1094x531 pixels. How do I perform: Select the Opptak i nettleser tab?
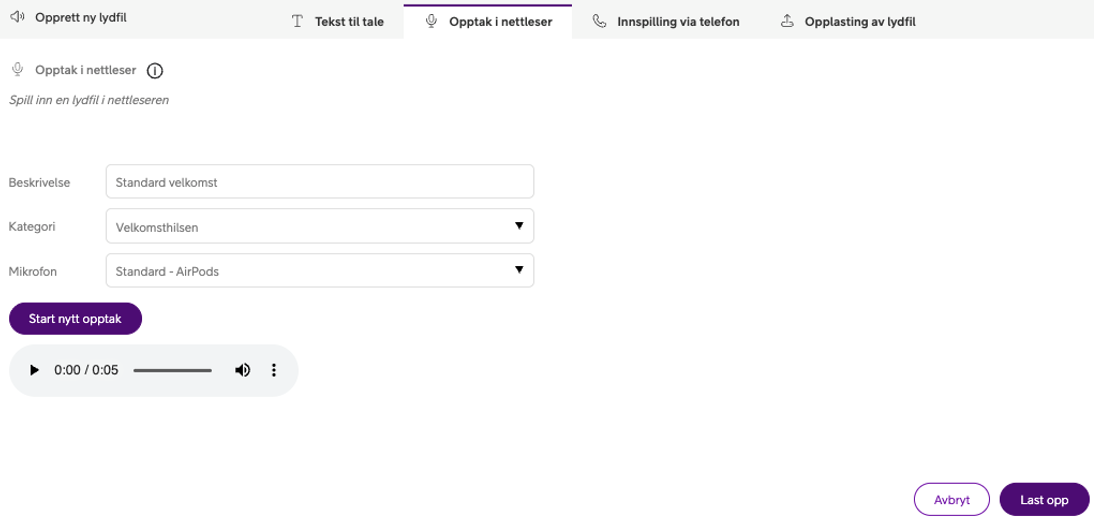click(x=488, y=21)
